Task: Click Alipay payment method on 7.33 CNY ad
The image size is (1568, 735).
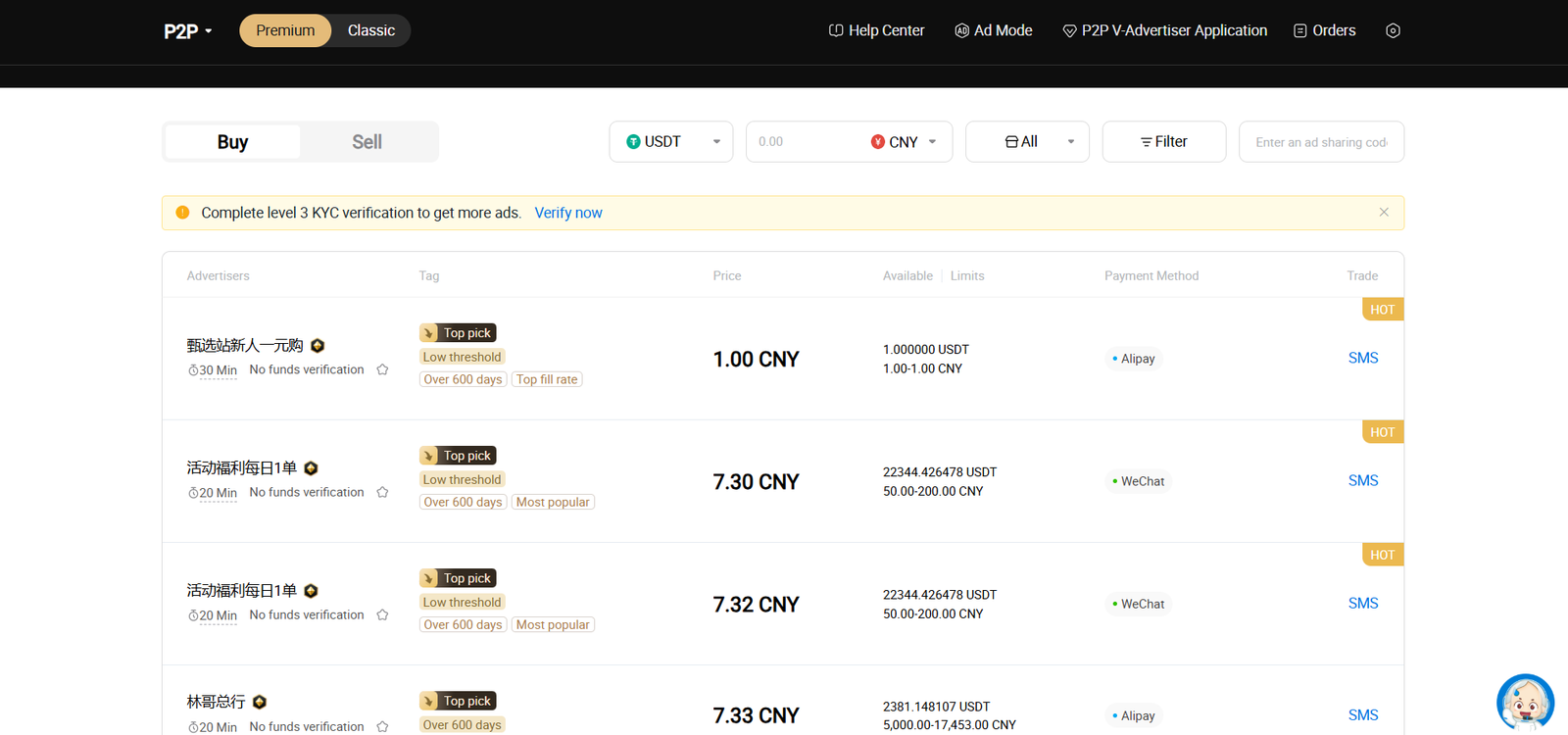Action: coord(1133,715)
